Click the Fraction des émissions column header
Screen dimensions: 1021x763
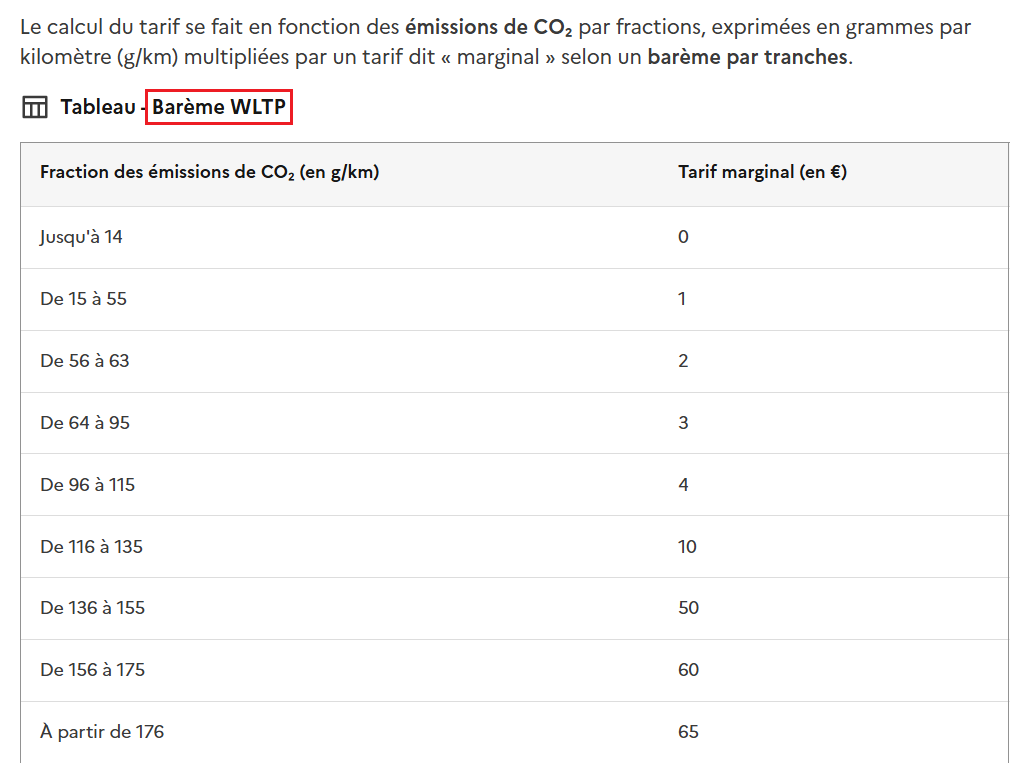pos(209,173)
